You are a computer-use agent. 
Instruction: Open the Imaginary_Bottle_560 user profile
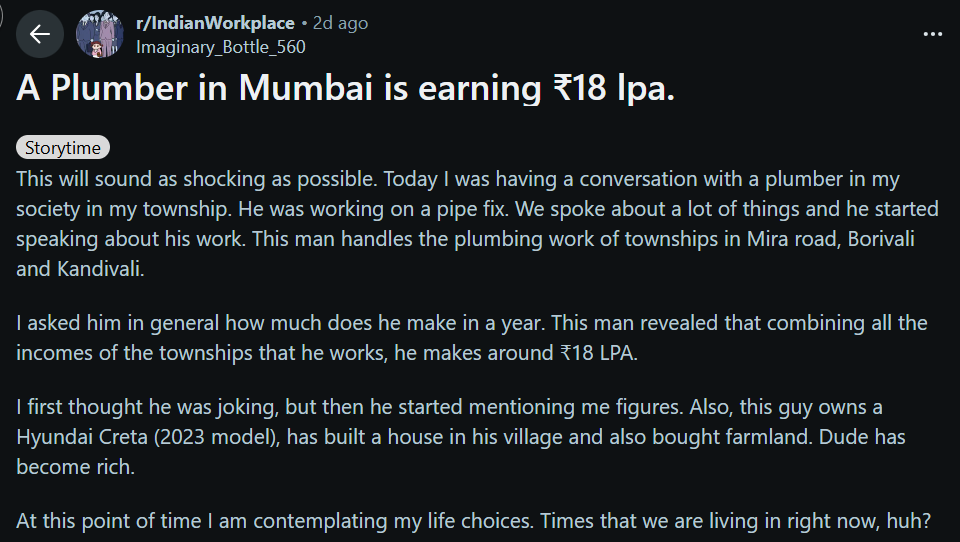click(x=221, y=47)
